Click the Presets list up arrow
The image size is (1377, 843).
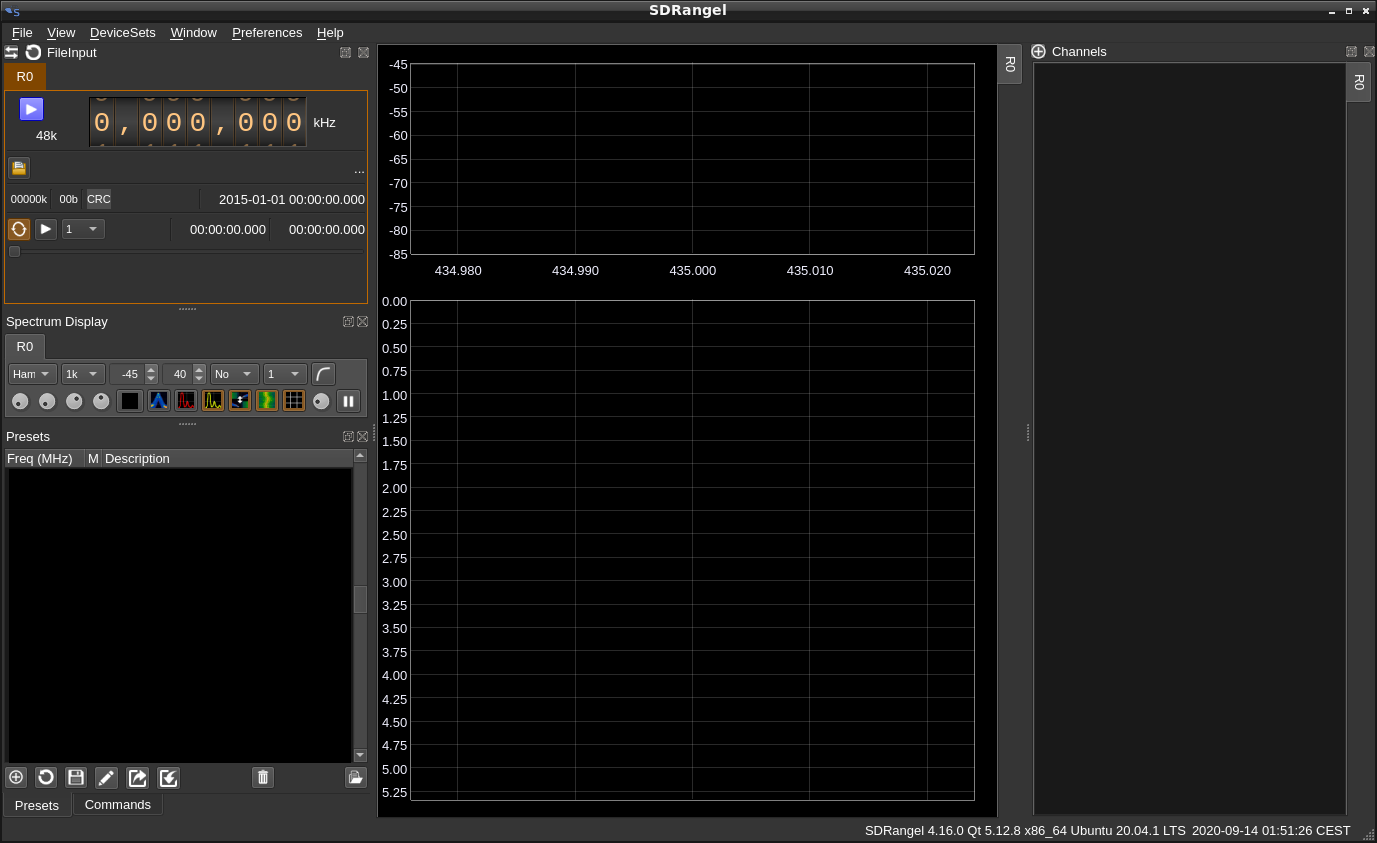360,456
